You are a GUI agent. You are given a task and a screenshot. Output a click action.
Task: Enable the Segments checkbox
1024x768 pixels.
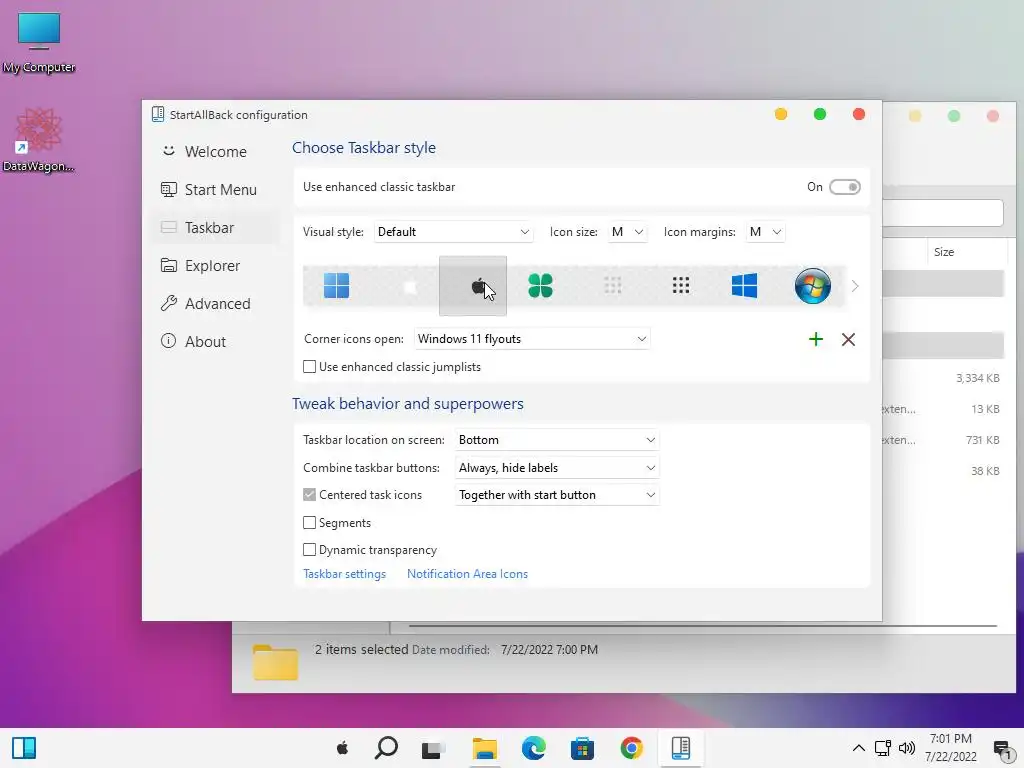tap(310, 522)
